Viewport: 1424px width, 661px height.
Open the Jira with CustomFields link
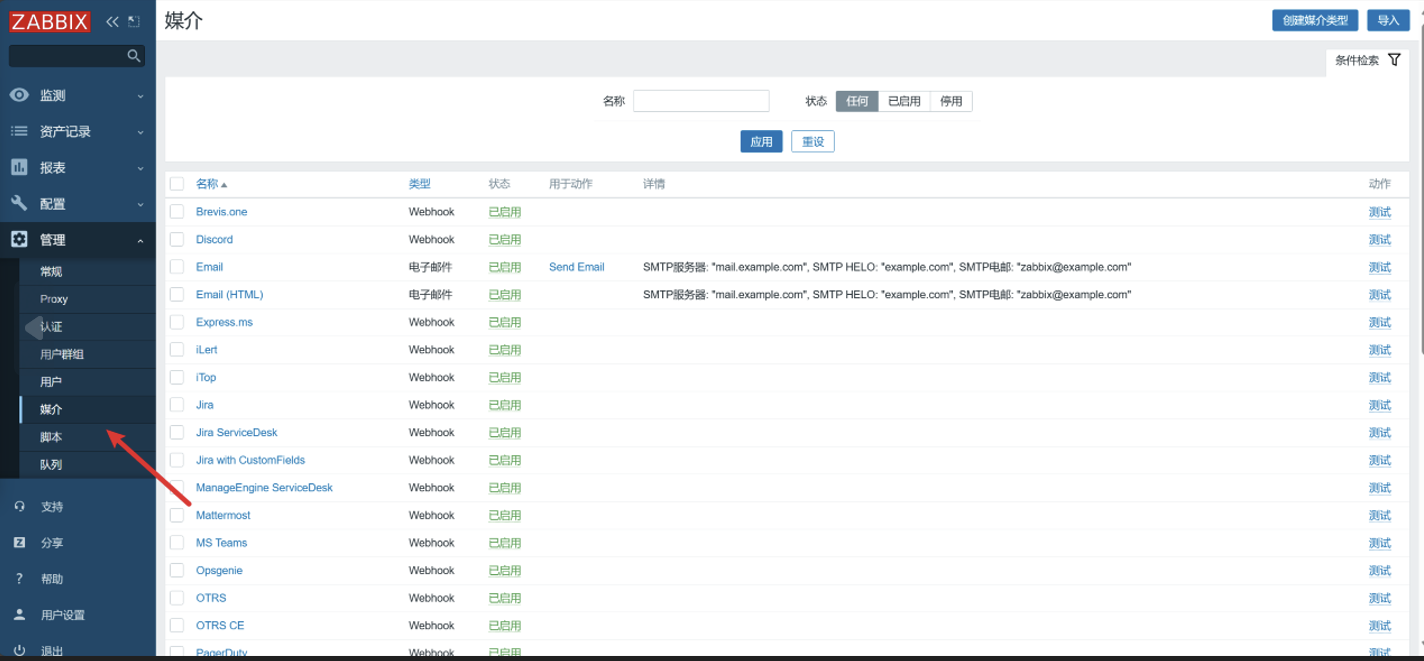(250, 460)
